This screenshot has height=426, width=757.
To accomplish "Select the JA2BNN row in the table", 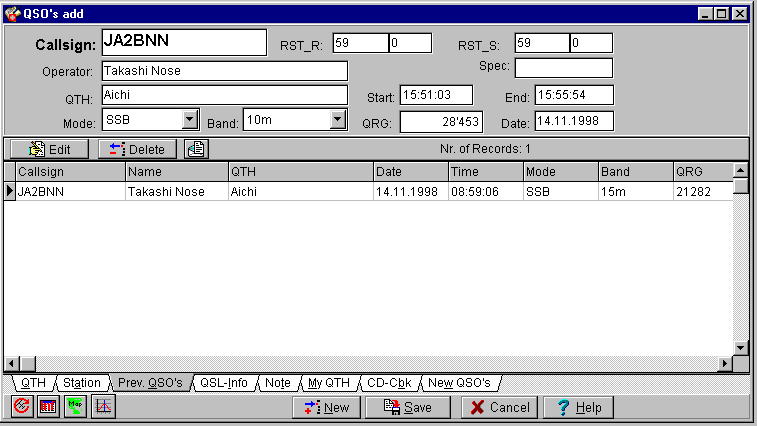I will coord(70,191).
